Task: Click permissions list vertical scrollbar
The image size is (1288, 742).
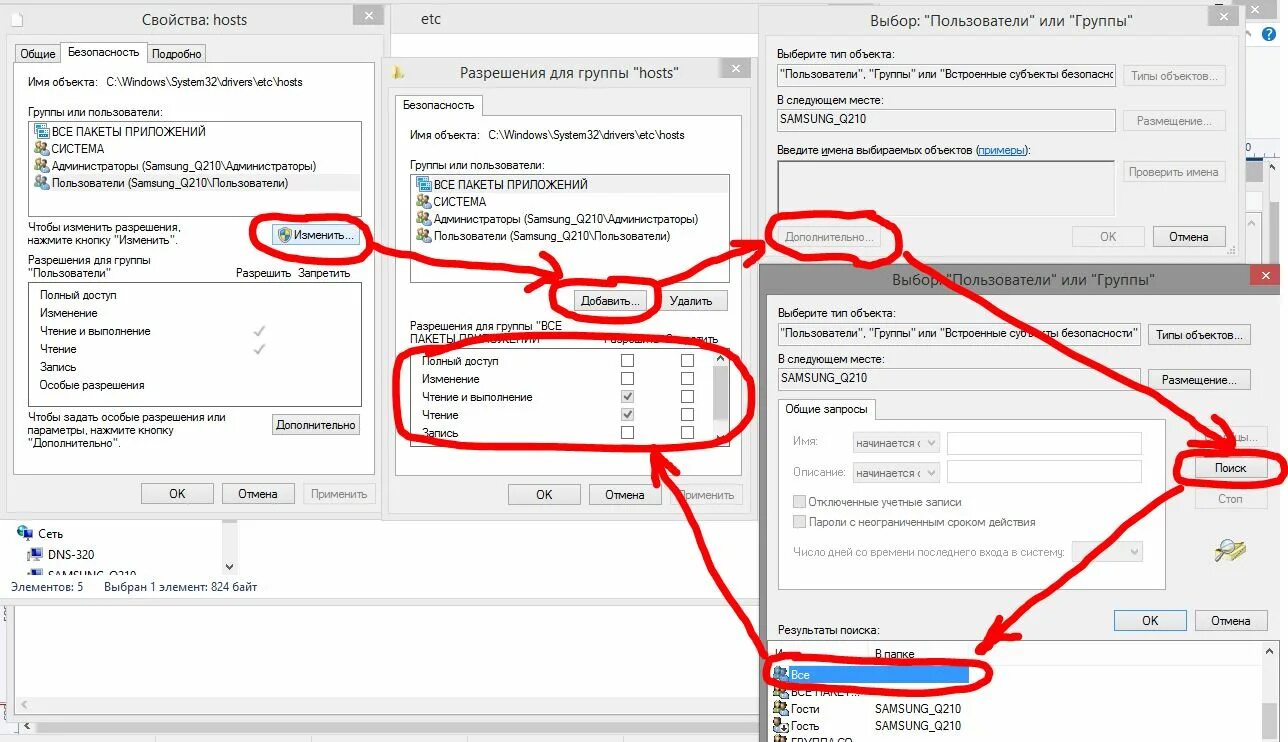Action: coord(720,397)
